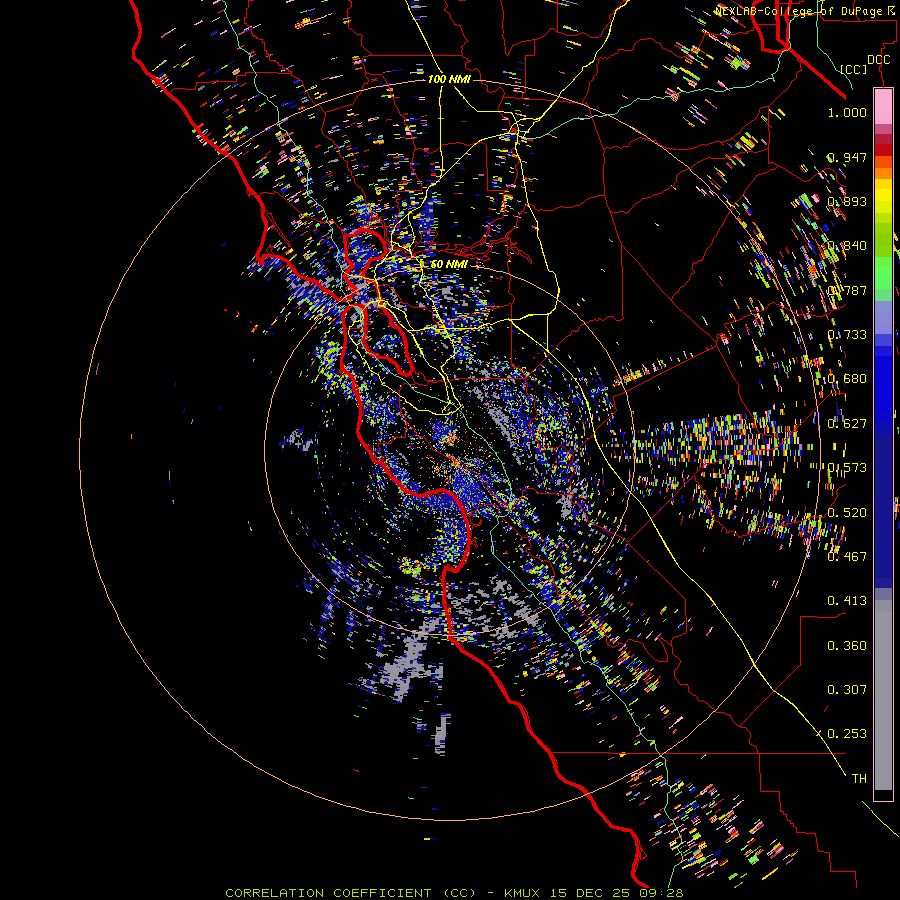Screen dimensions: 900x900
Task: Click the 50 NMI range ring label
Action: (449, 264)
